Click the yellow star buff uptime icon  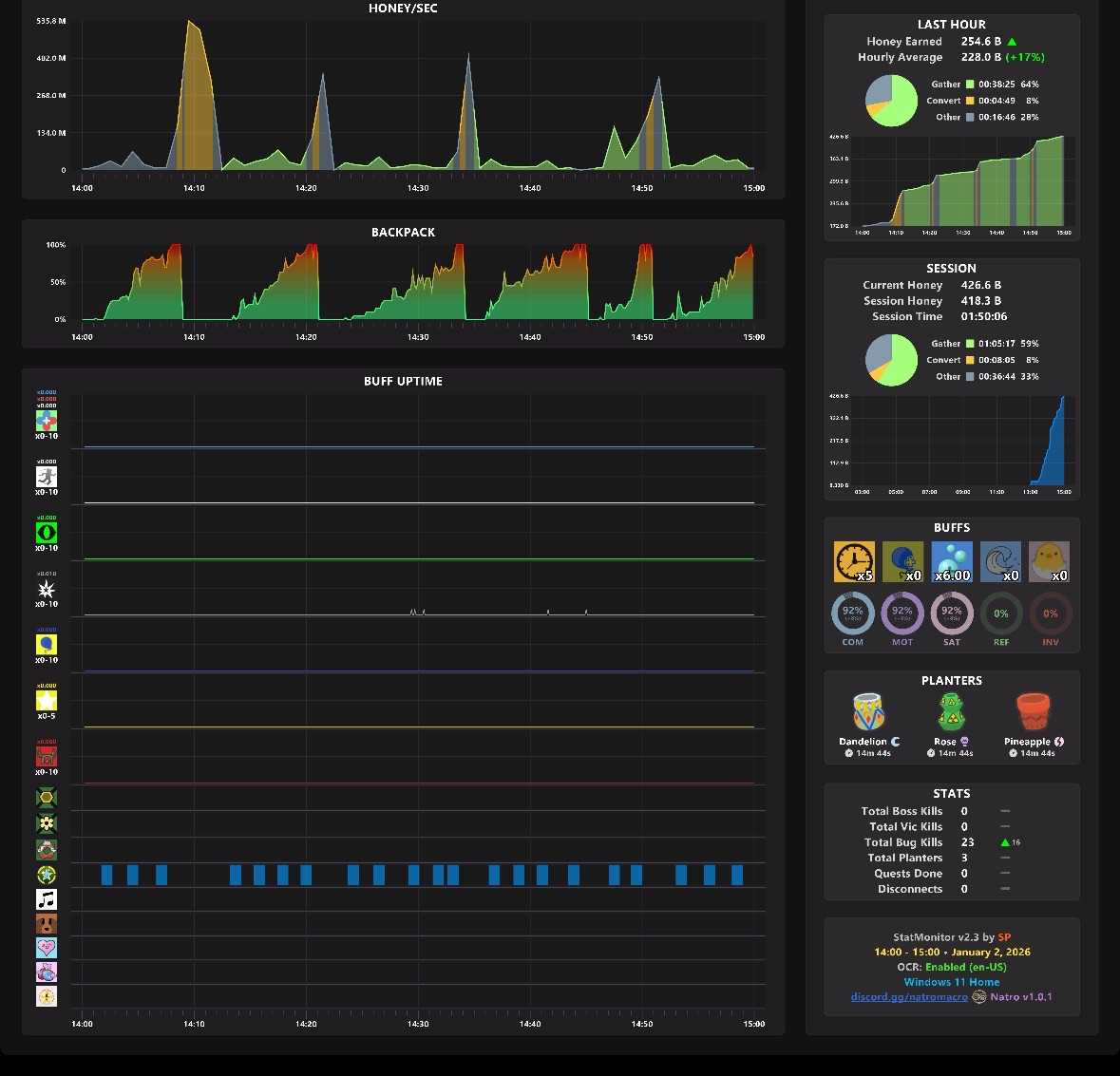tap(47, 701)
